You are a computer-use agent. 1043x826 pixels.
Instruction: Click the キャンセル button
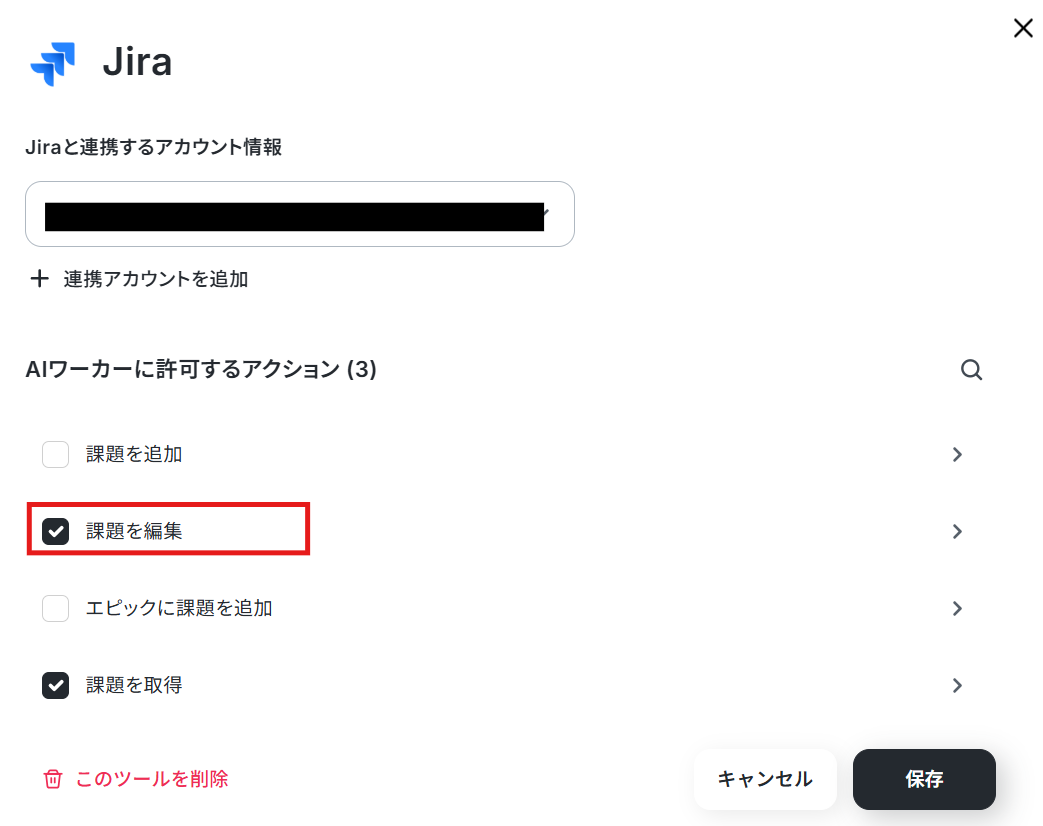tap(765, 779)
